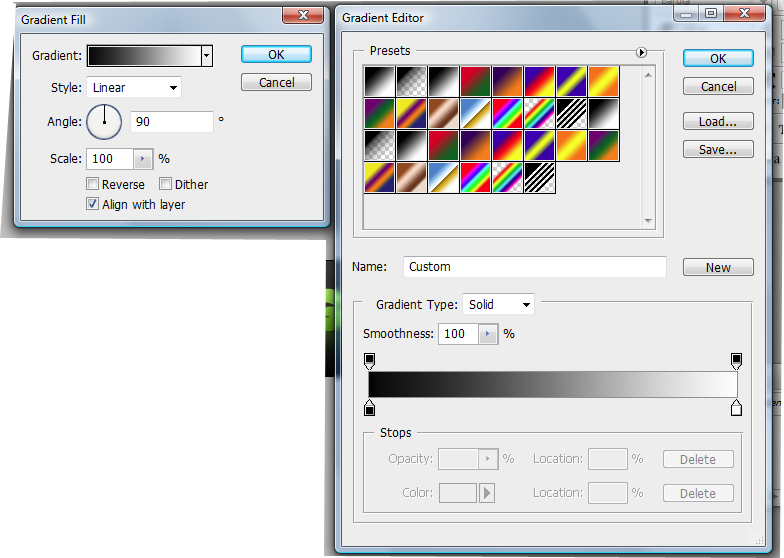Toggle the Dither checkbox
This screenshot has width=784, height=558.
(166, 185)
